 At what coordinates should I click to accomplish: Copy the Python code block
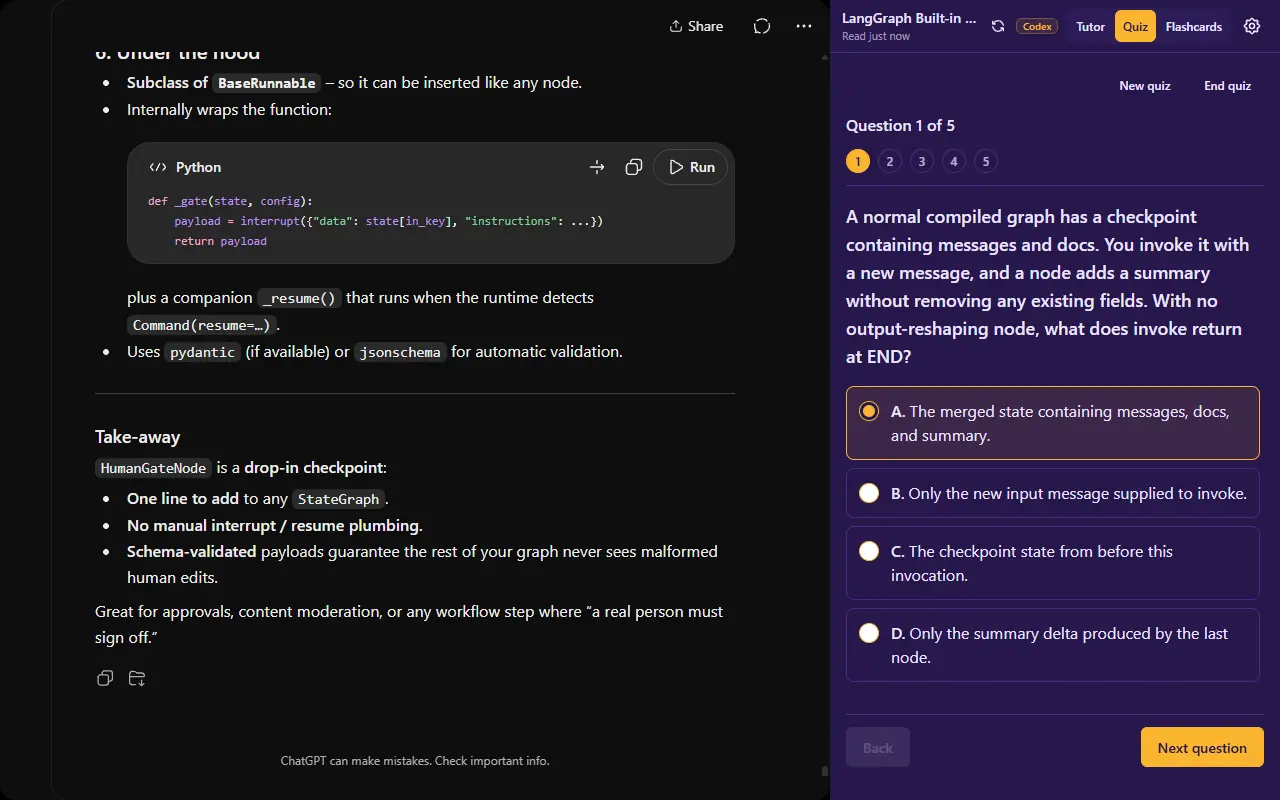pos(633,167)
